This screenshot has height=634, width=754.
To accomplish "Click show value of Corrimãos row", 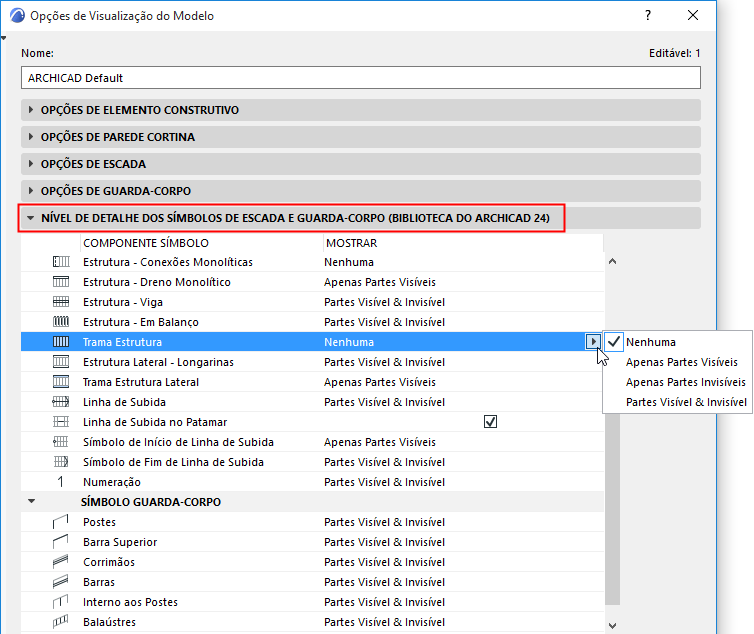I will pyautogui.click(x=384, y=562).
